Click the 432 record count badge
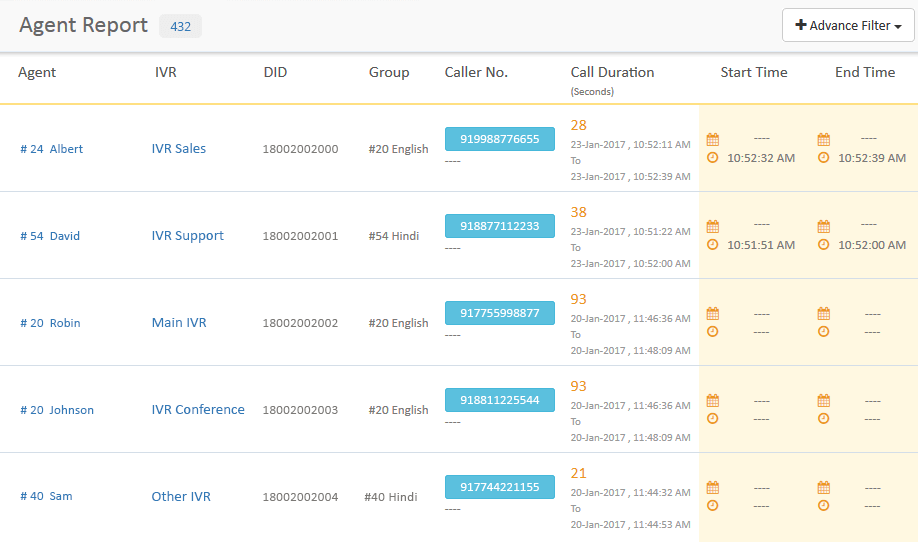The height and width of the screenshot is (542, 918). coord(180,26)
